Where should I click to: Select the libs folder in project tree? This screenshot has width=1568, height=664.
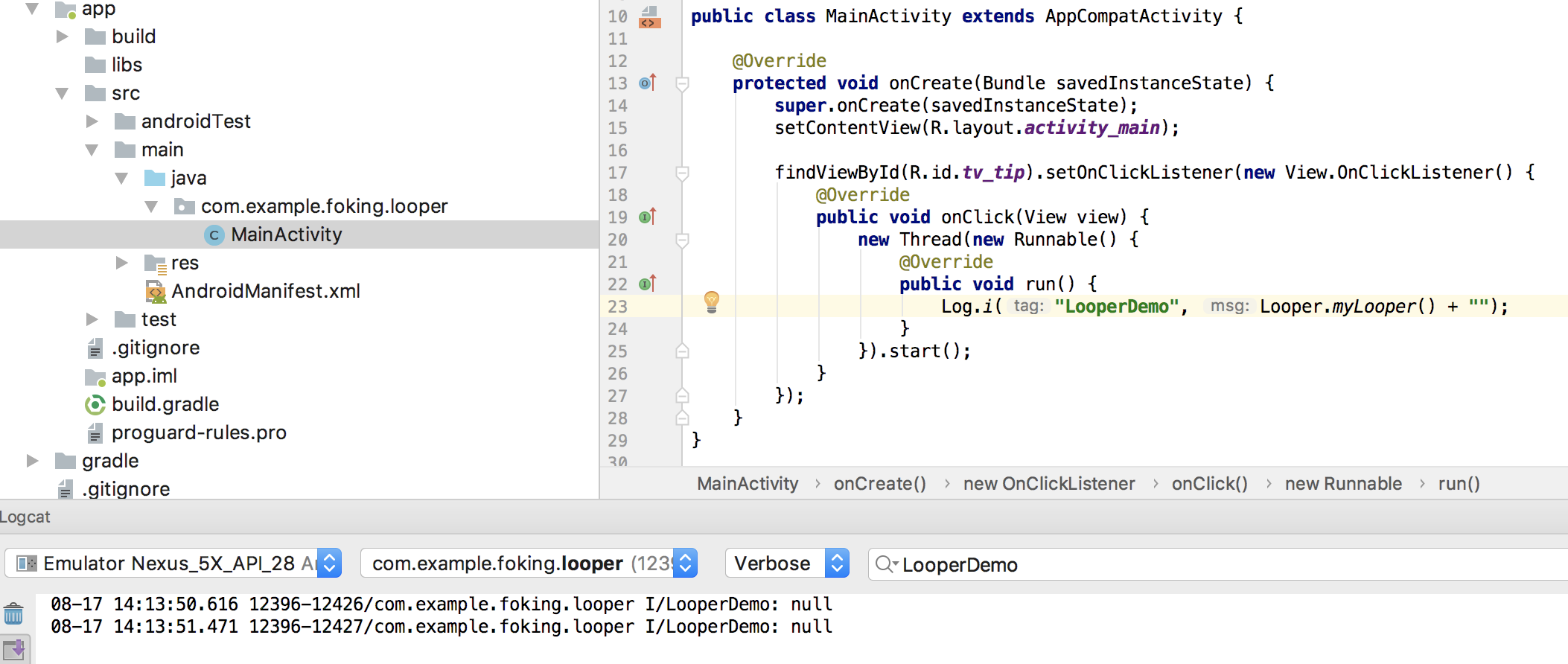(x=127, y=65)
